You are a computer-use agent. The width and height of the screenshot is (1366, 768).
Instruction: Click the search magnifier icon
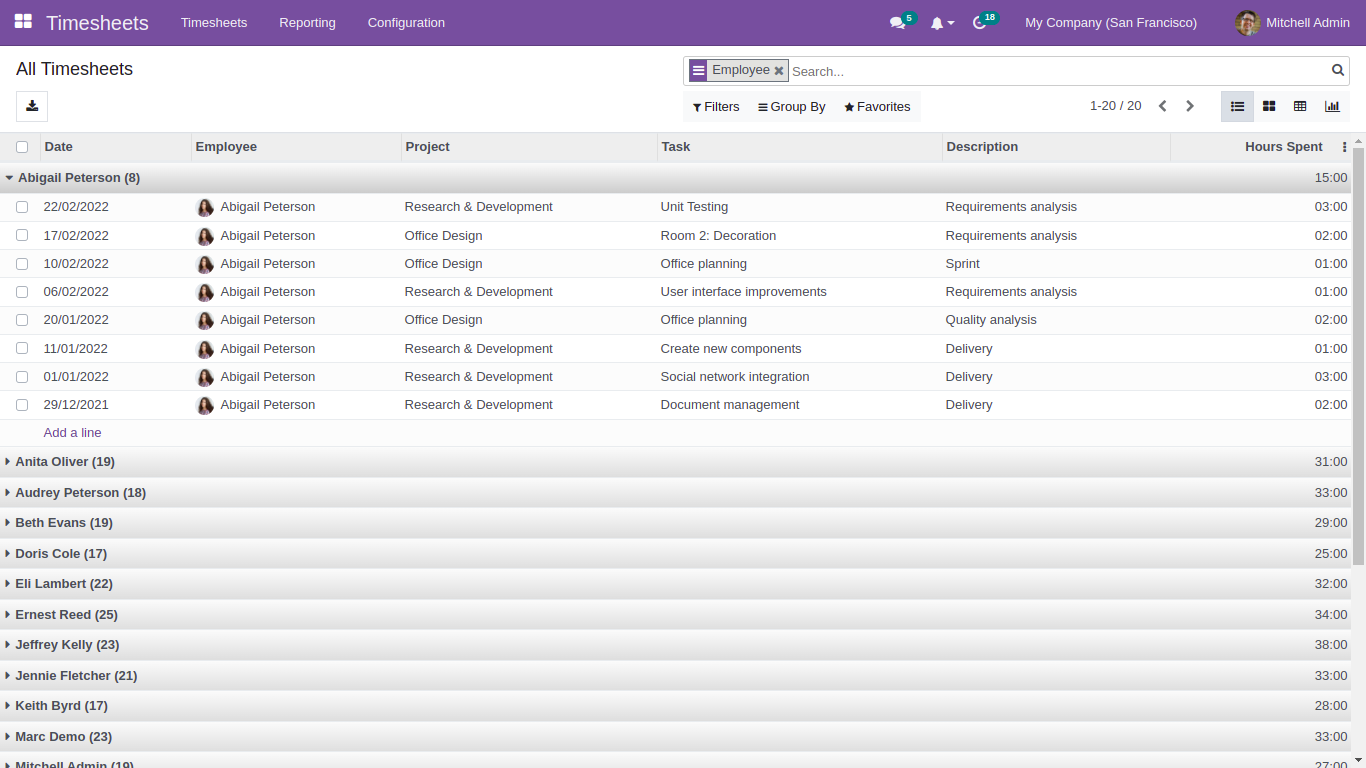coord(1338,71)
